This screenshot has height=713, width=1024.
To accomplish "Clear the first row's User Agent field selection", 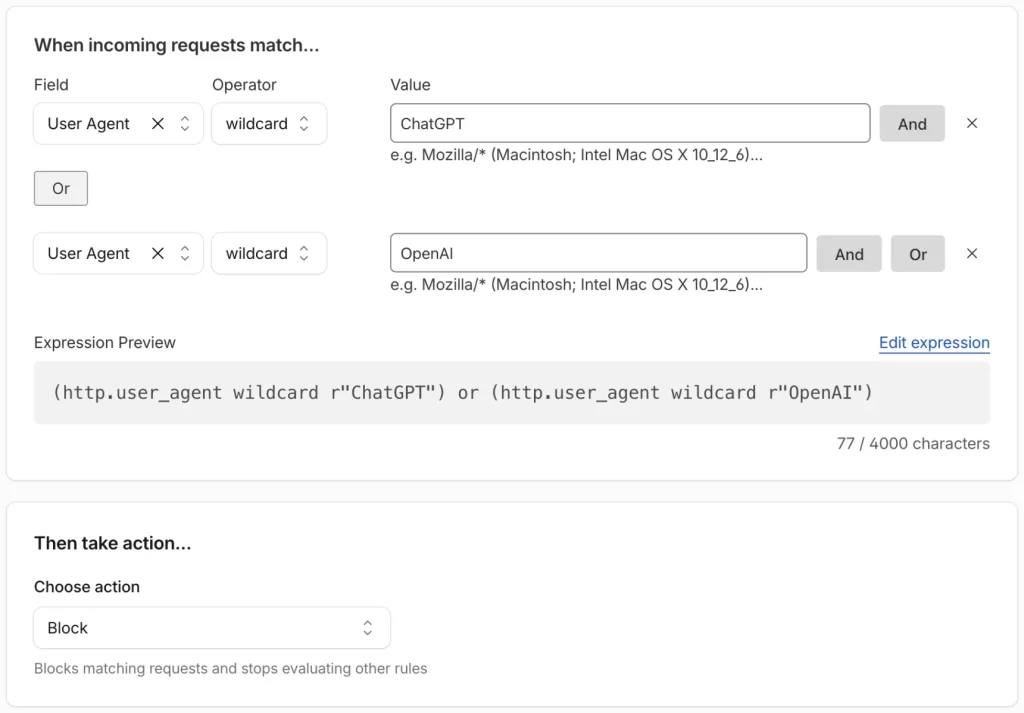I will (x=157, y=123).
